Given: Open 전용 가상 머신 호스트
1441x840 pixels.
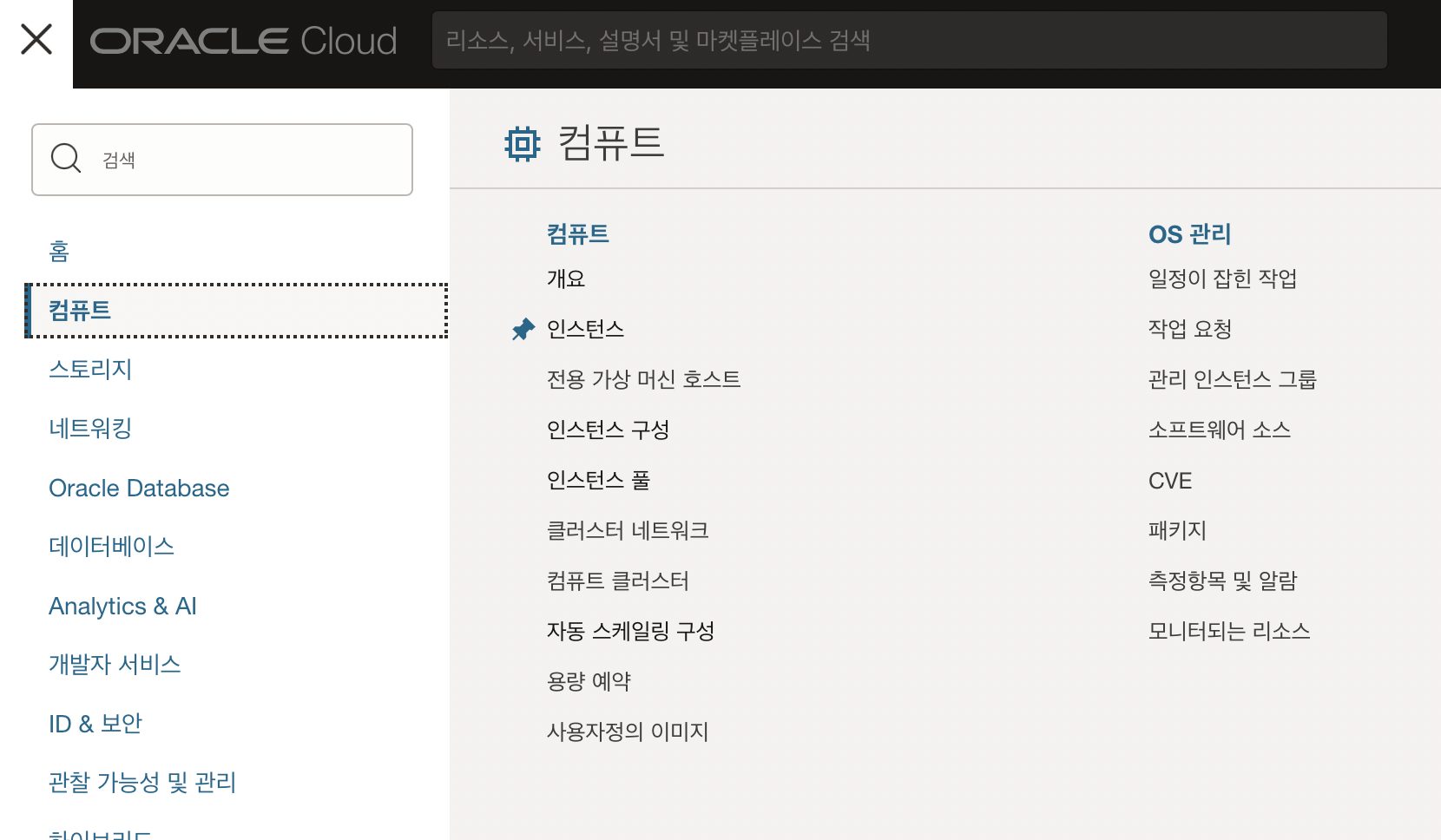Looking at the screenshot, I should pyautogui.click(x=643, y=380).
